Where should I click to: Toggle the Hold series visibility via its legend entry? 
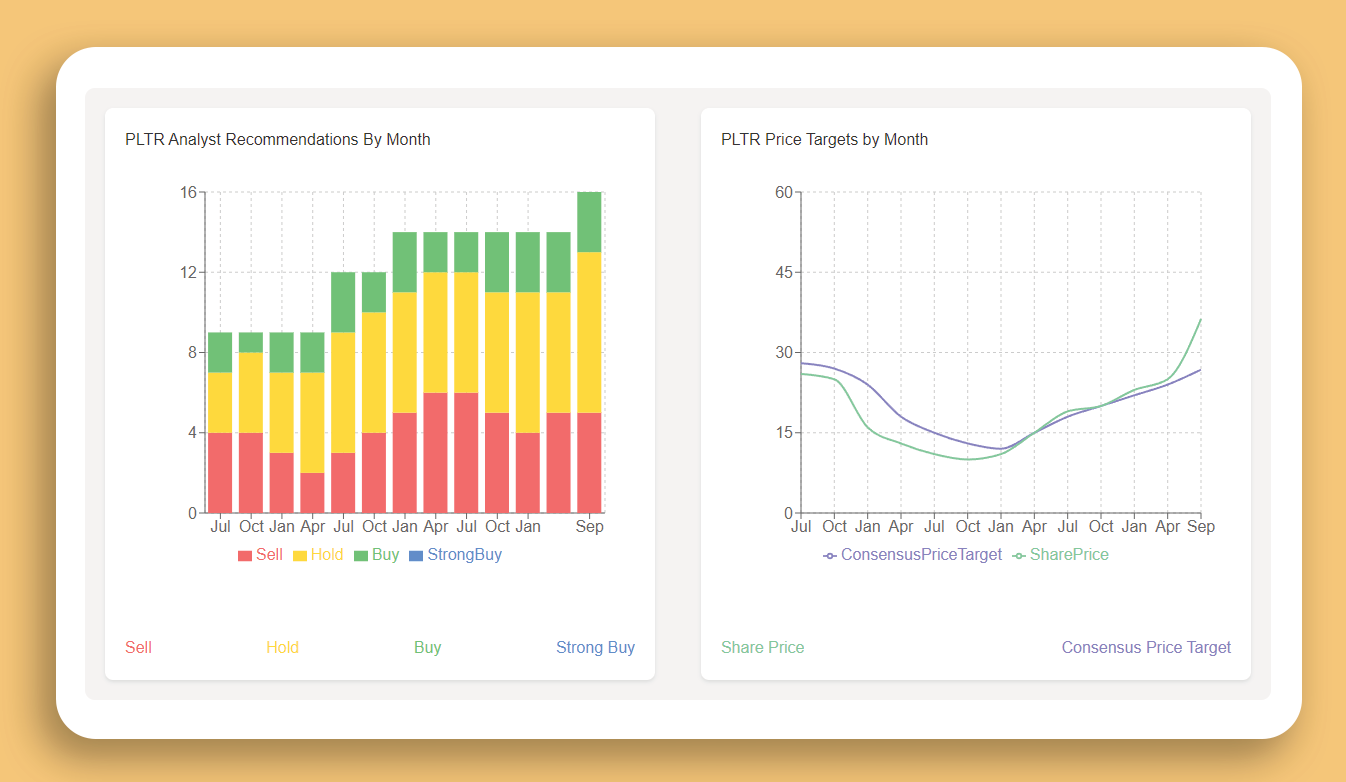pyautogui.click(x=318, y=554)
